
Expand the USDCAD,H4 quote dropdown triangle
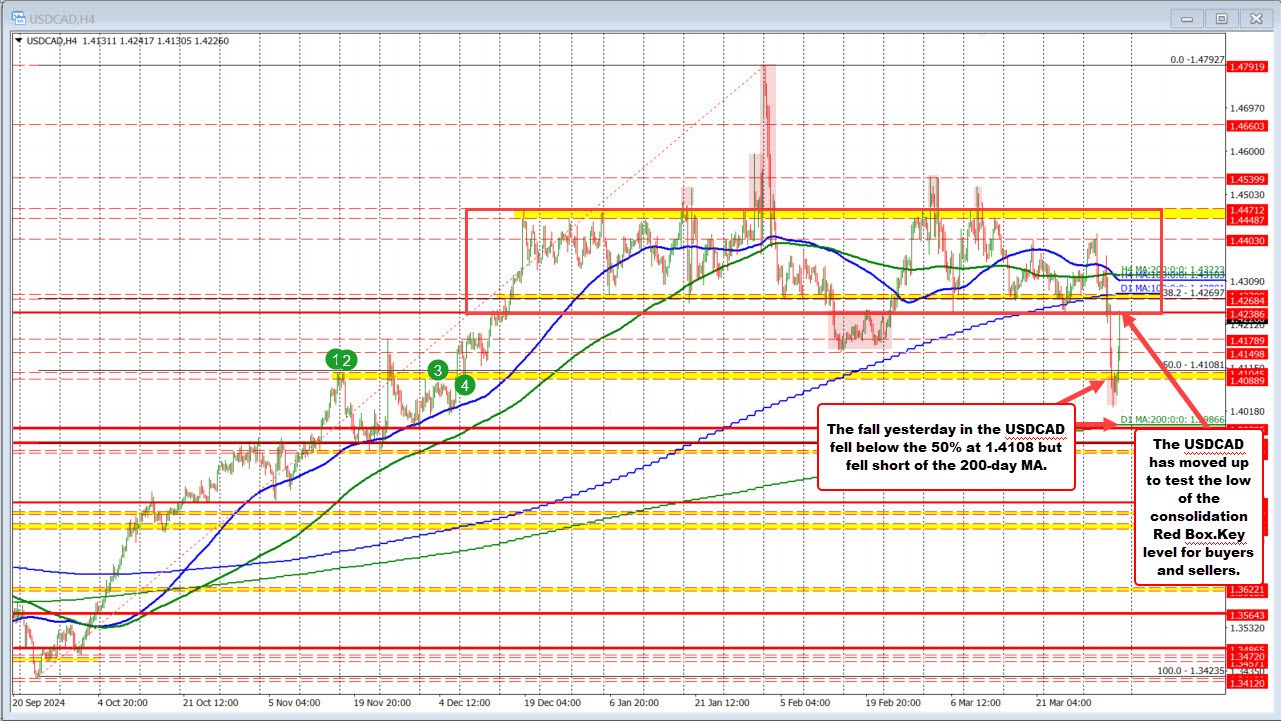point(20,42)
